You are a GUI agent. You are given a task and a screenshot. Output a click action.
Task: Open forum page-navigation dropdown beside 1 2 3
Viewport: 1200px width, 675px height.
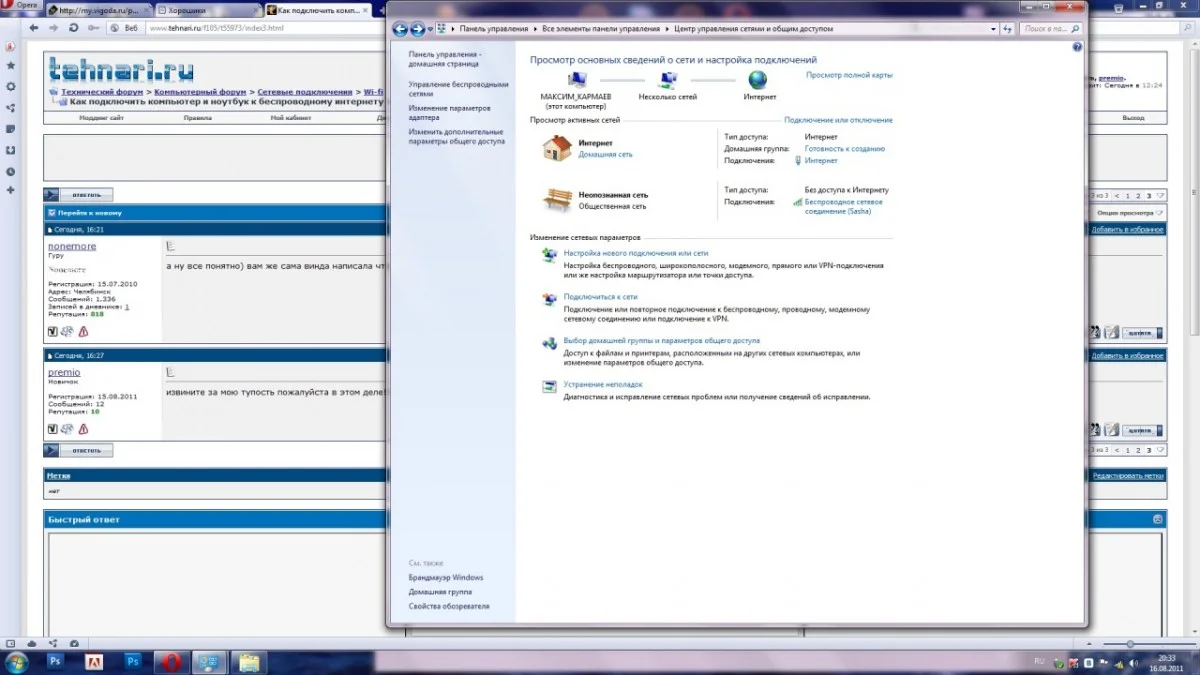tap(1160, 196)
